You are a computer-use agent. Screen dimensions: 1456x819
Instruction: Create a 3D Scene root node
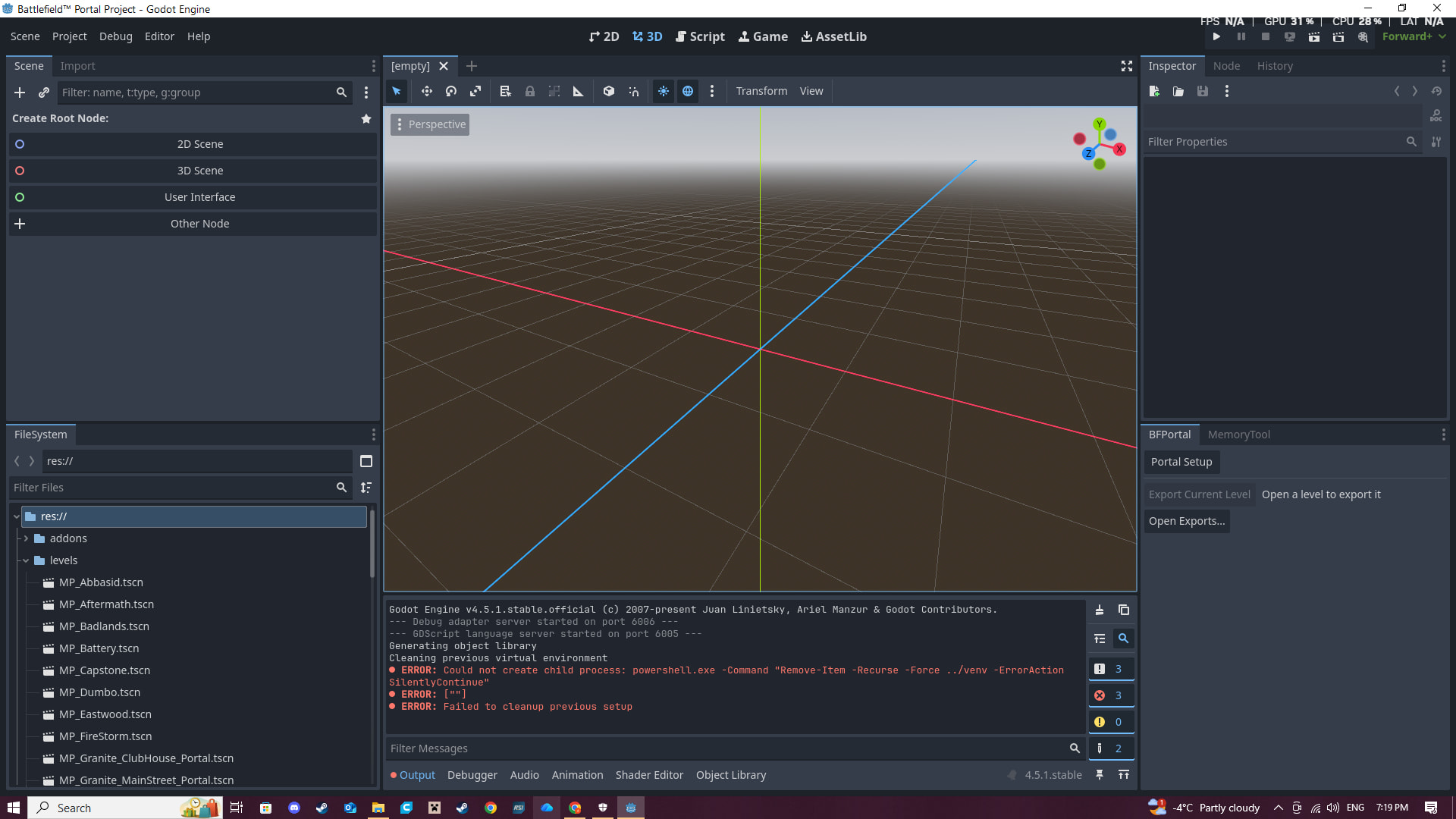pyautogui.click(x=199, y=171)
